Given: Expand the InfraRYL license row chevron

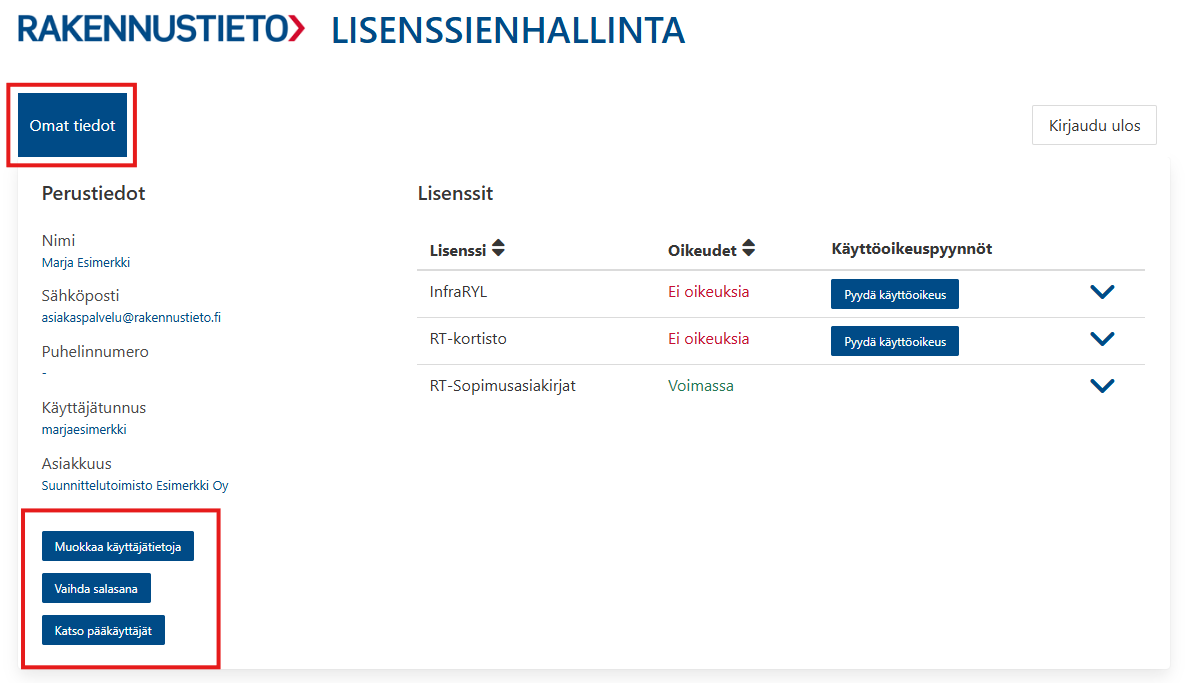Looking at the screenshot, I should pos(1102,292).
